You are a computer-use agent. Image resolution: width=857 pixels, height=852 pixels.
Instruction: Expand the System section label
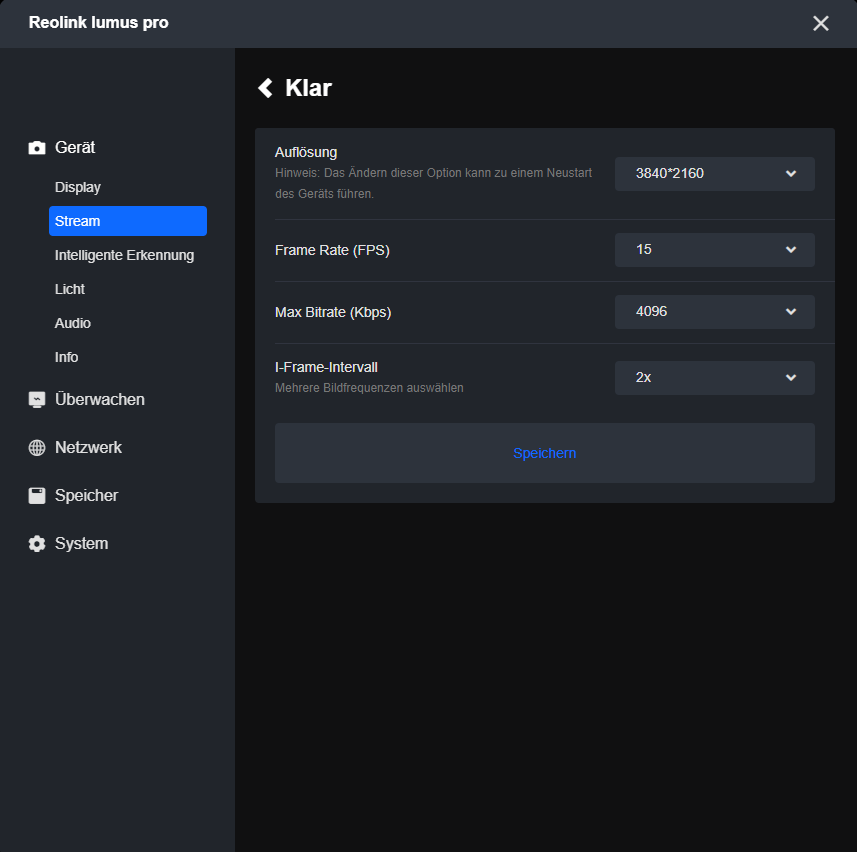[81, 544]
